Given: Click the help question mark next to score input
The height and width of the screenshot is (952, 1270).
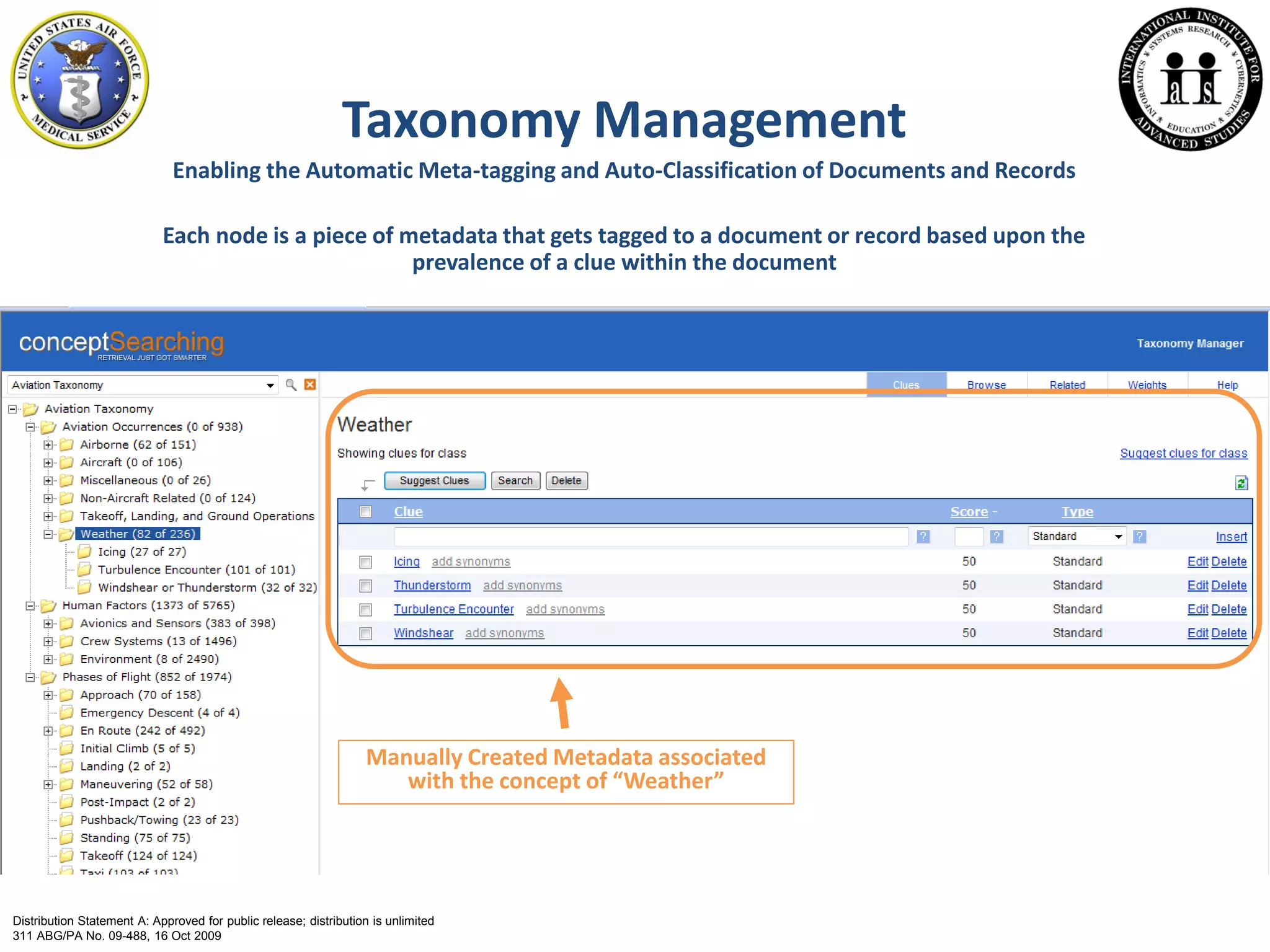Looking at the screenshot, I should click(x=997, y=537).
